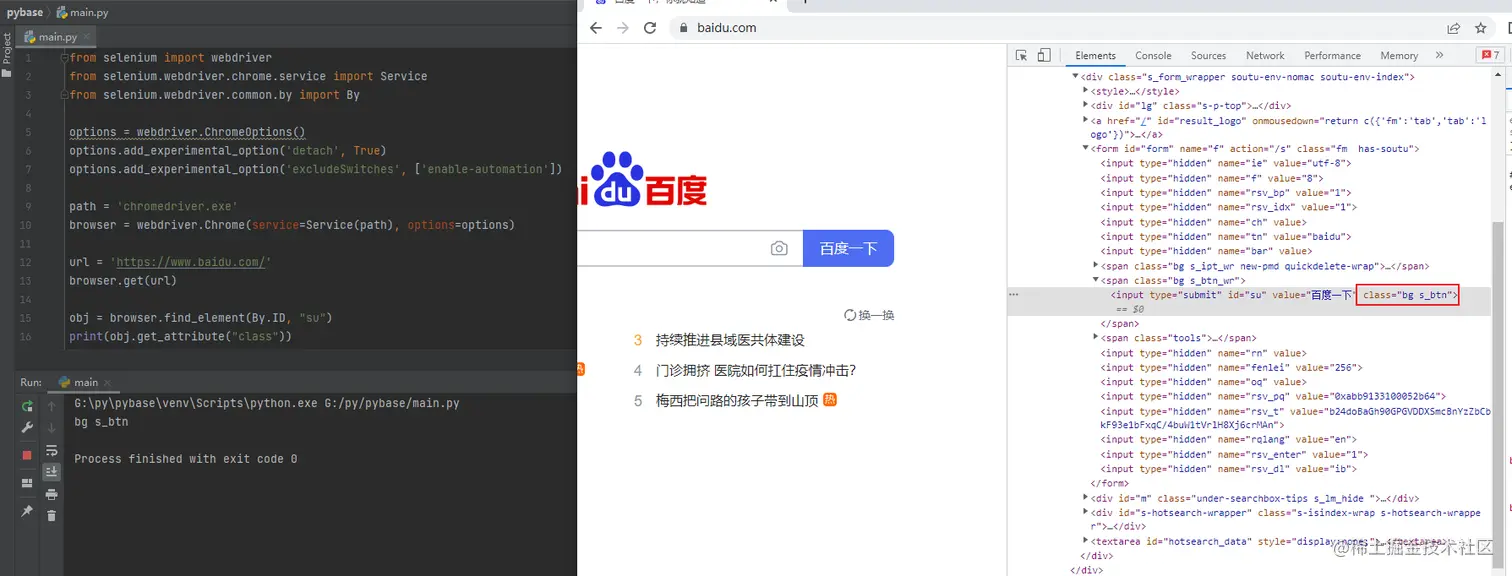Share this page via the address bar icon
This screenshot has width=1512, height=576.
1453,28
